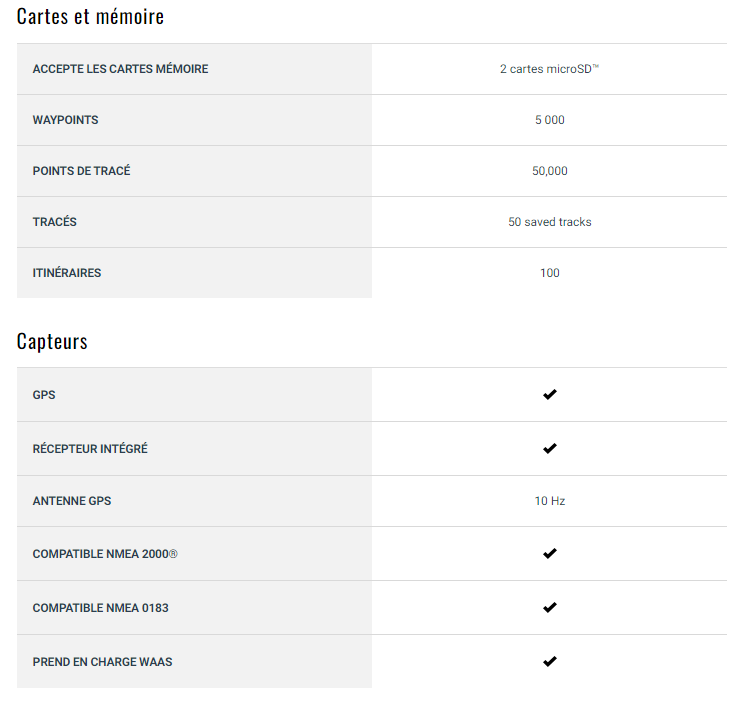This screenshot has width=751, height=706.
Task: Click the Compatible NMEA 2000 label text
Action: pos(105,554)
